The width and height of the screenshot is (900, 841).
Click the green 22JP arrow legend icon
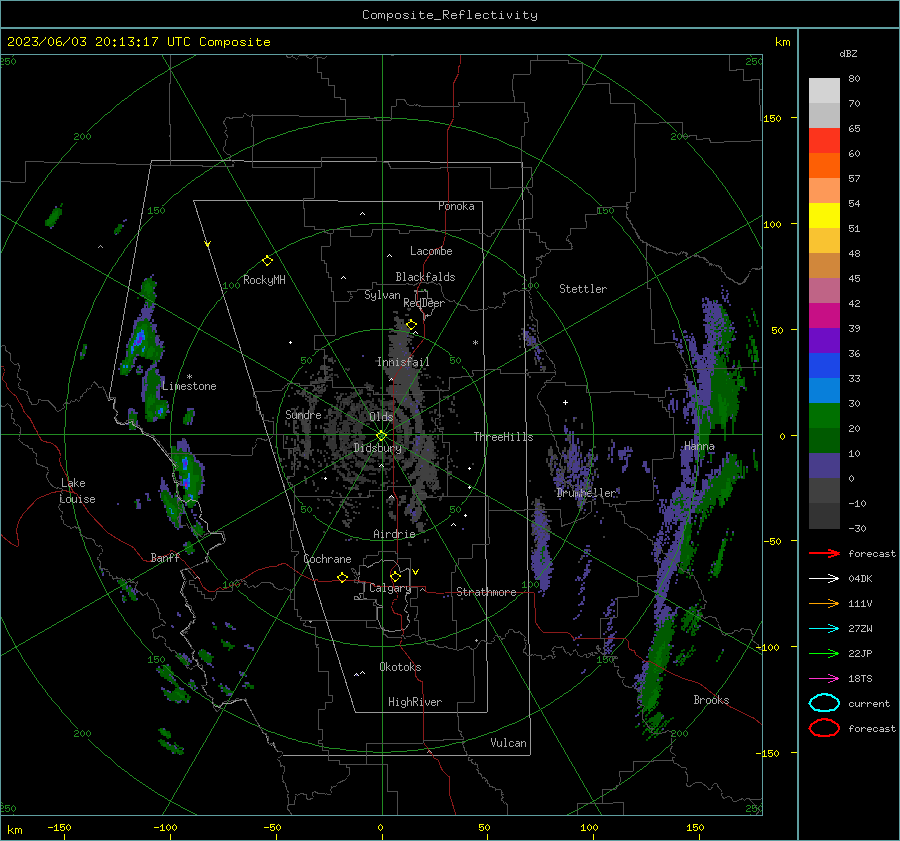click(824, 653)
